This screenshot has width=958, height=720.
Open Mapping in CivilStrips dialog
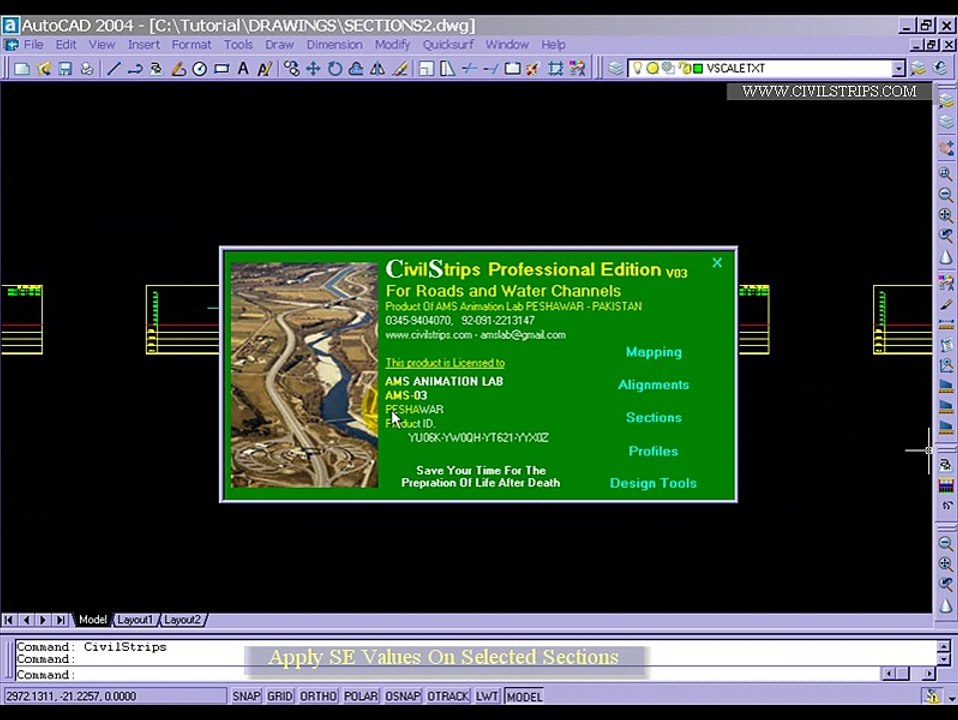point(654,352)
